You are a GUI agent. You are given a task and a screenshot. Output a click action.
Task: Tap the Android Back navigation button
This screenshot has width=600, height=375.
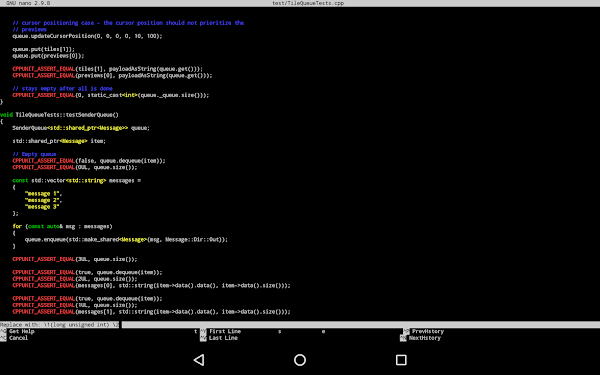[x=199, y=360]
